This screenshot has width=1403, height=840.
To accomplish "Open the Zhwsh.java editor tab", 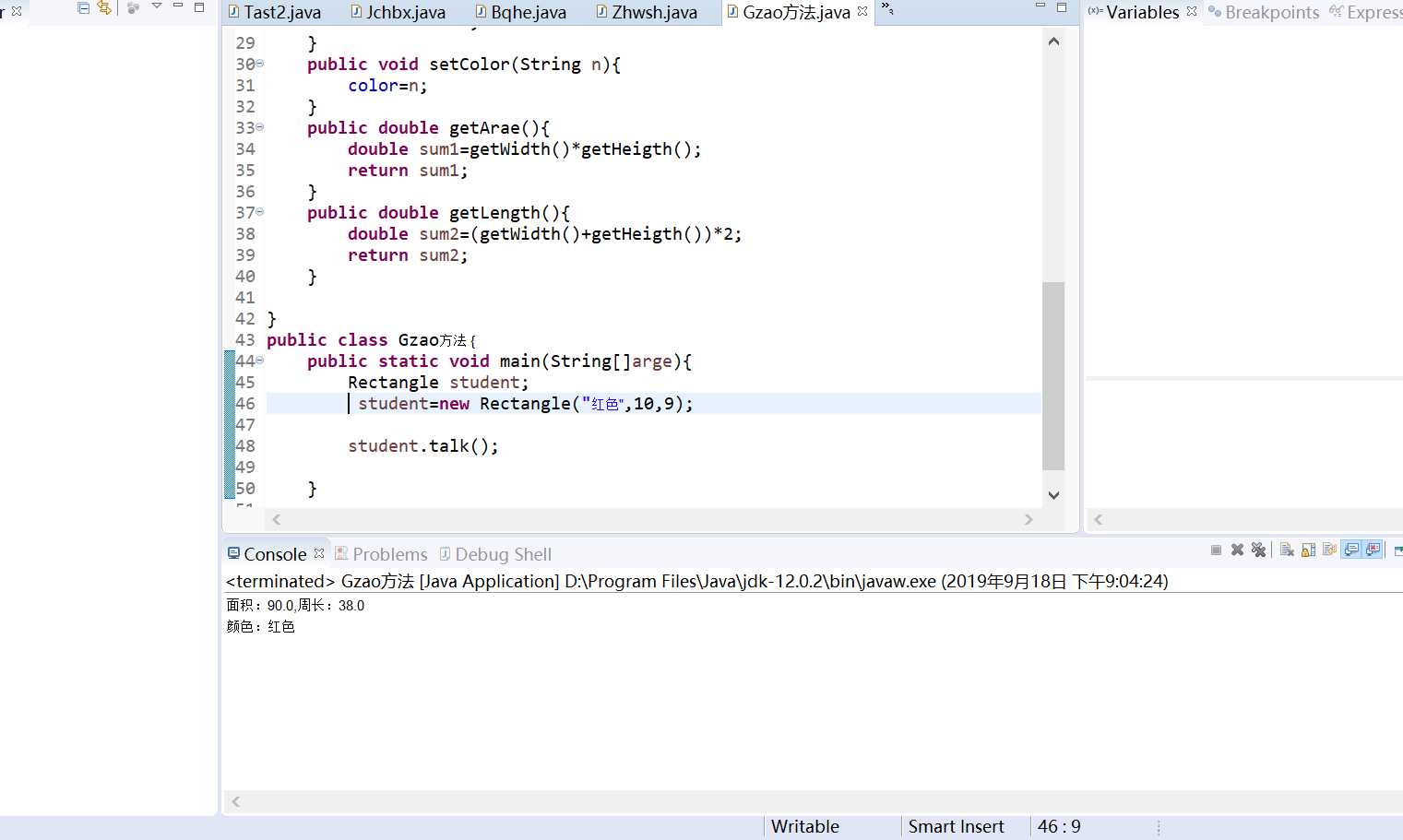I will tap(647, 13).
